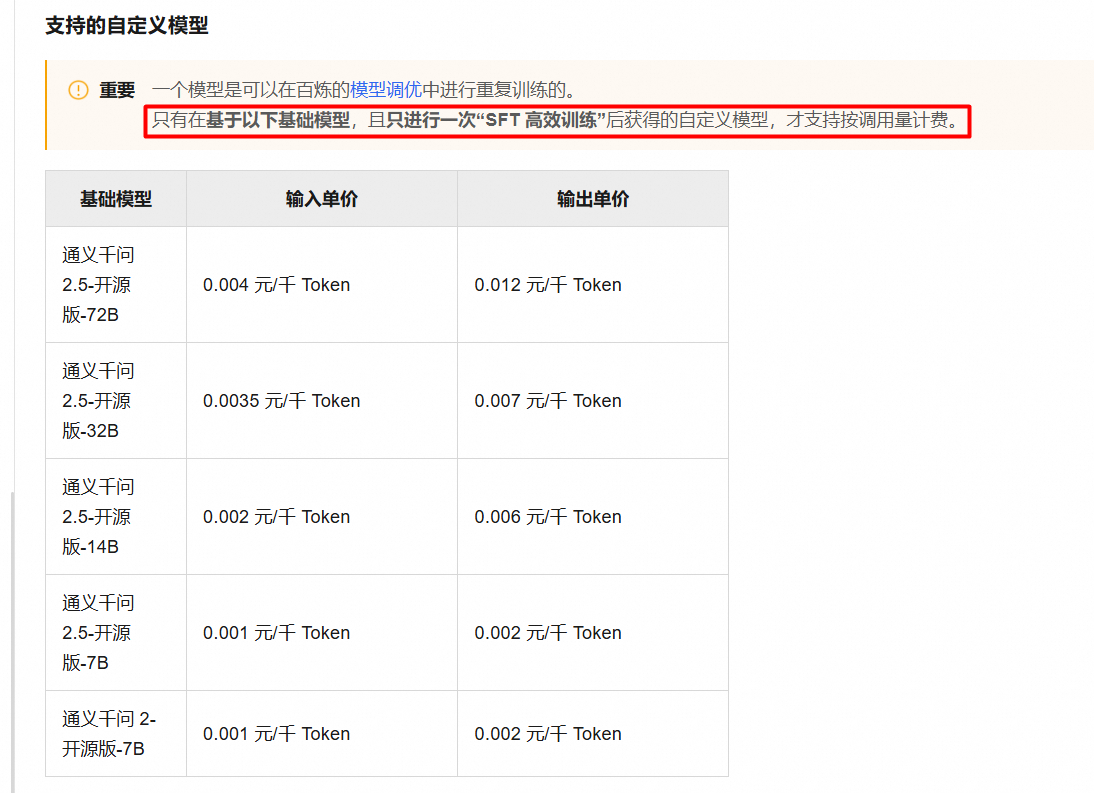
Task: Click the sentence starting 一个模型是可以在百炼的
Action: coord(364,90)
